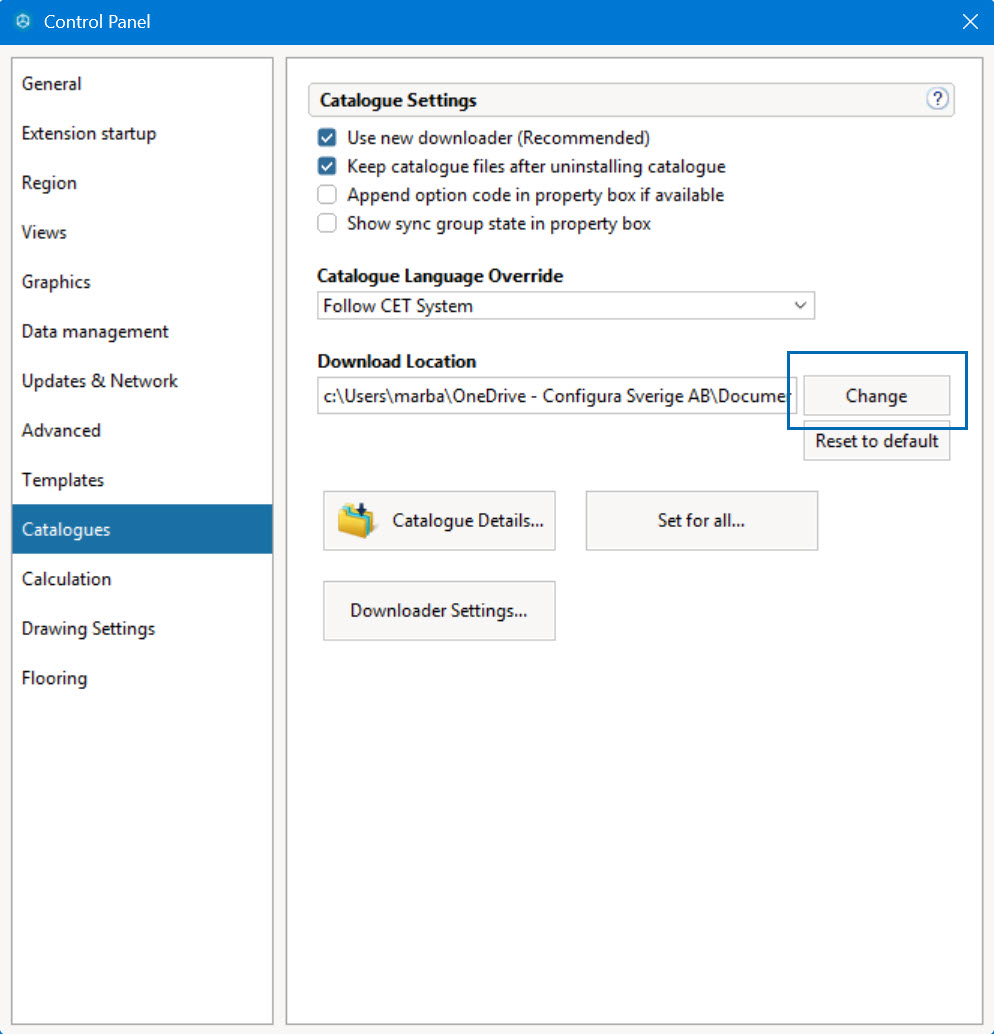Click the Set for all button
Image resolution: width=994 pixels, height=1034 pixels.
coord(701,520)
